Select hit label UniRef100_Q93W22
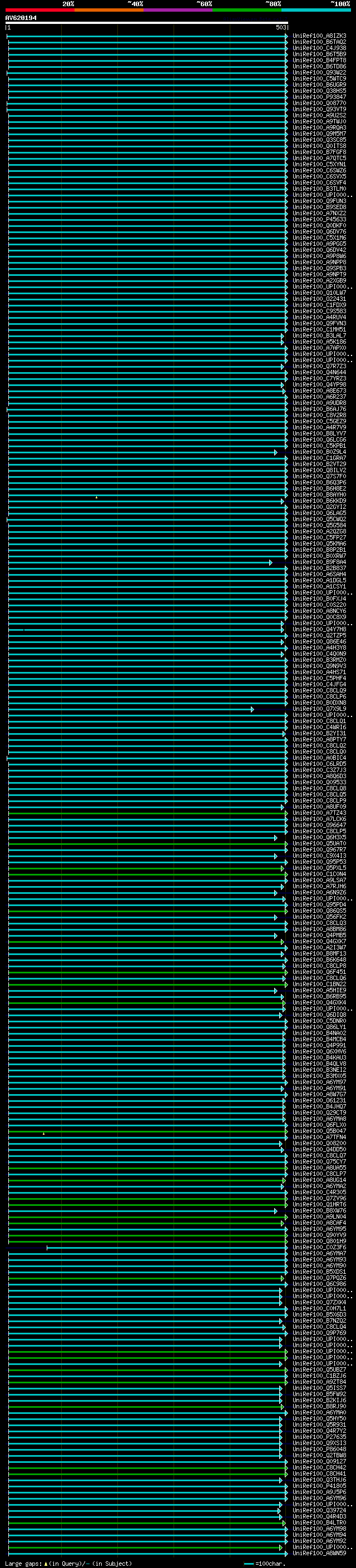Viewport: 356px width, 1568px height. coord(319,72)
